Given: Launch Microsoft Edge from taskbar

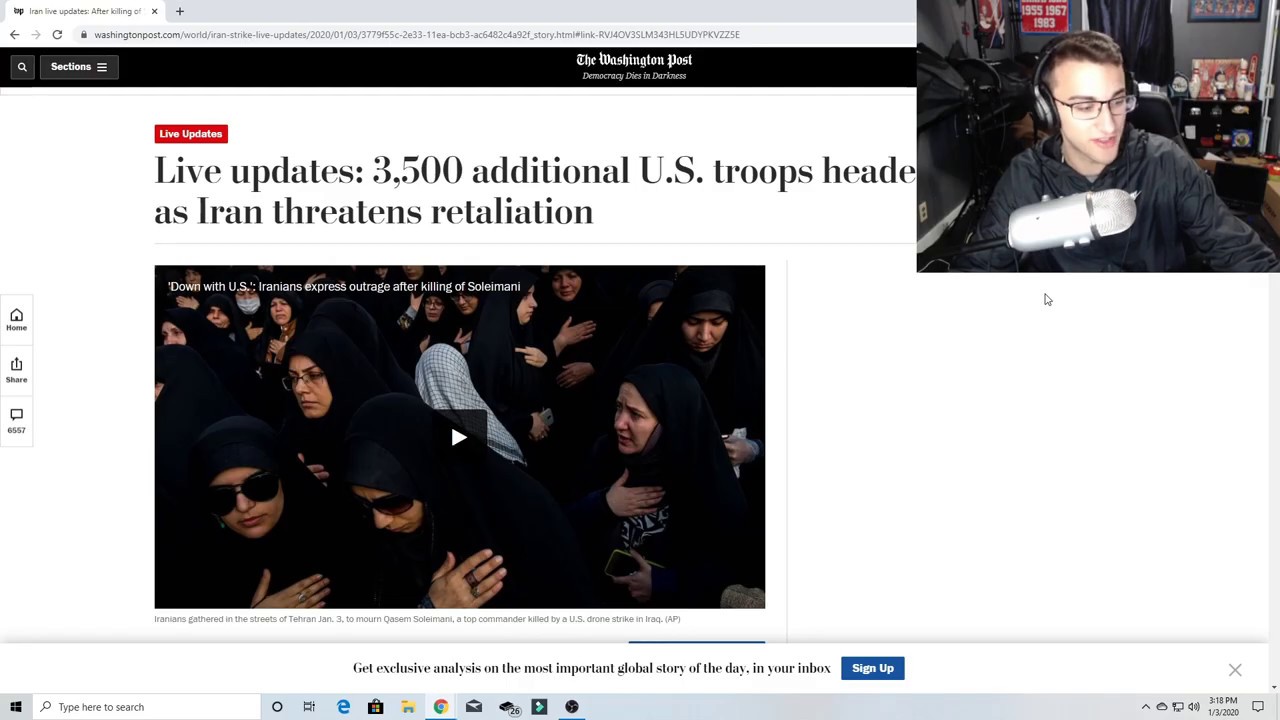Looking at the screenshot, I should (x=343, y=707).
